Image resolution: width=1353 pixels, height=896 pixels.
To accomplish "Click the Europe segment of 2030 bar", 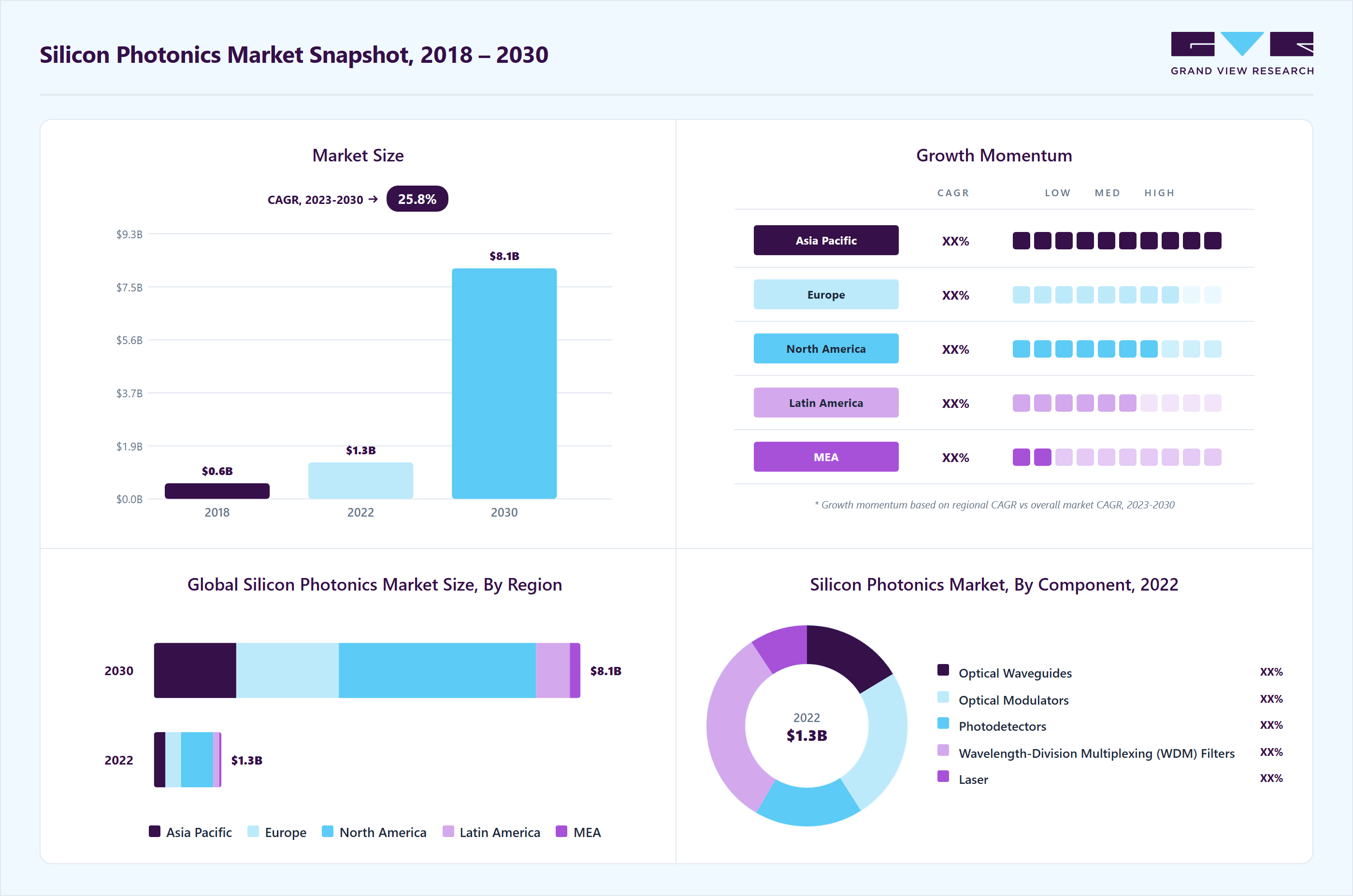I will click(x=288, y=670).
